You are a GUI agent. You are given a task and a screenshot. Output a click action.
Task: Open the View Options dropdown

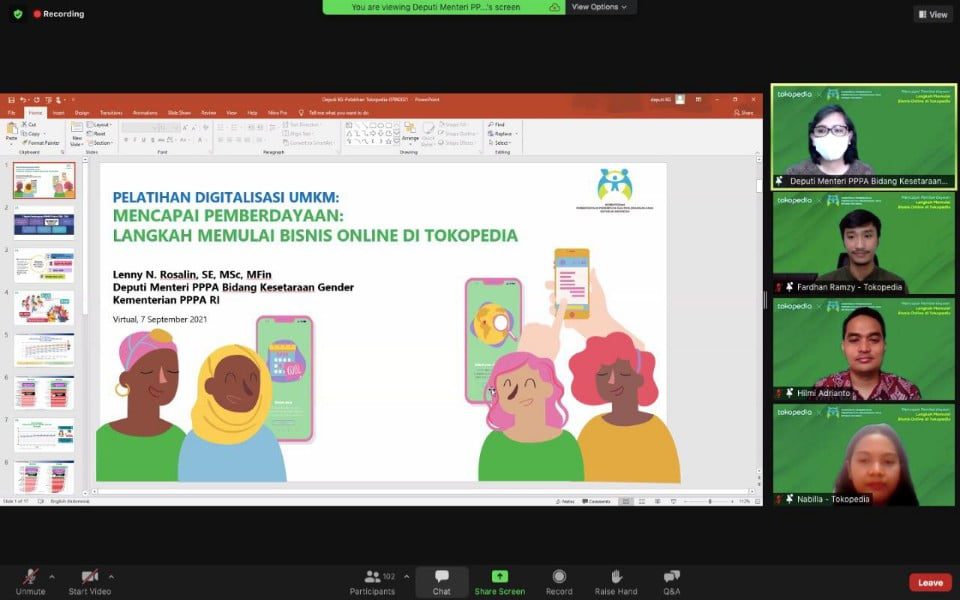point(600,7)
